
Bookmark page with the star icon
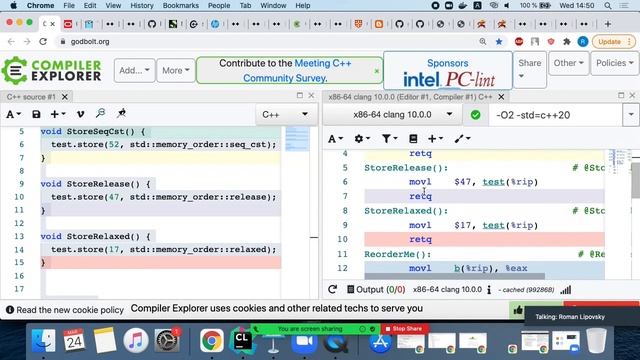point(499,42)
